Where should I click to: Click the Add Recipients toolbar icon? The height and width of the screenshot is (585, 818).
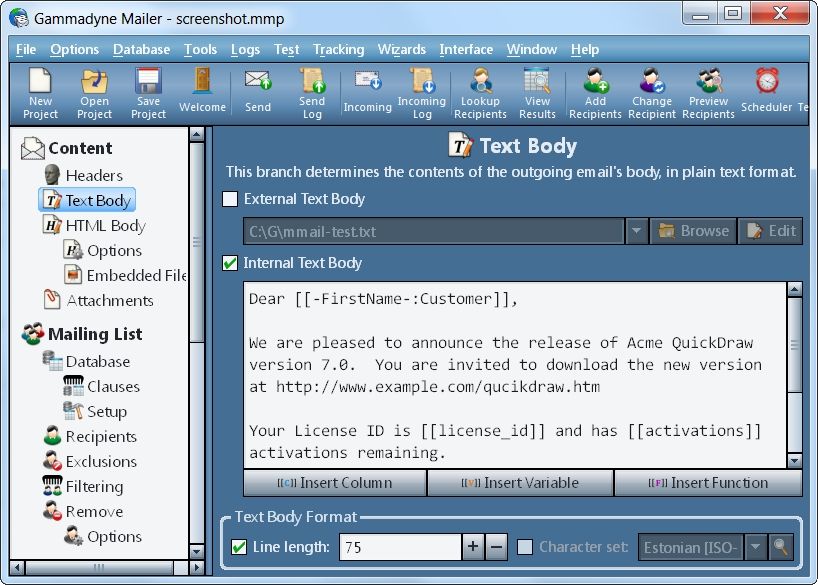(x=595, y=94)
